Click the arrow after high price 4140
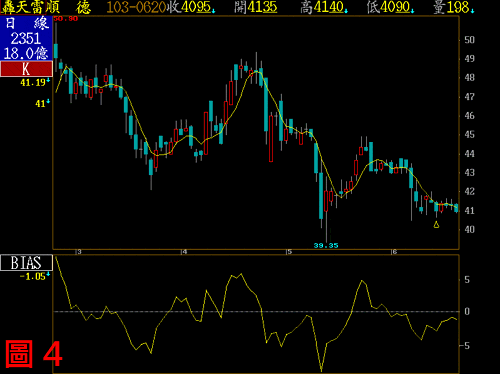This screenshot has height=374, width=500. (346, 11)
